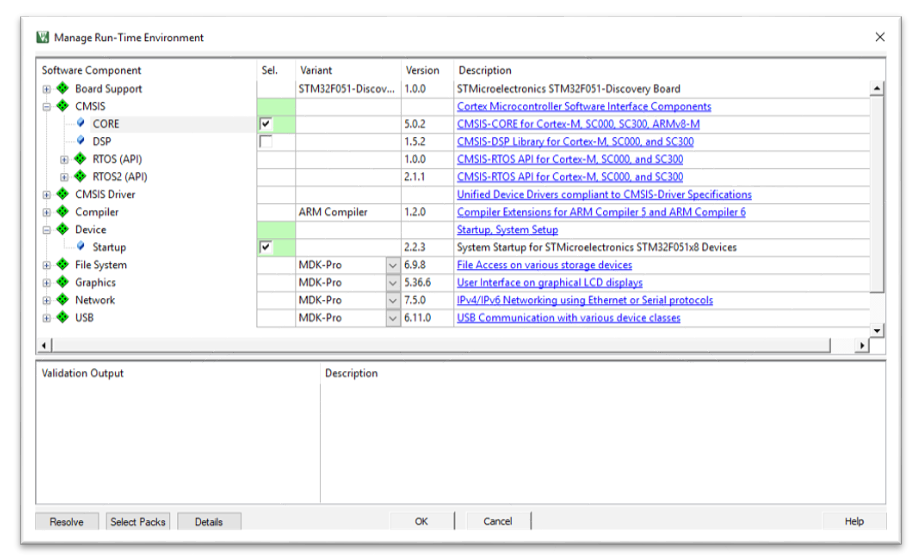The width and height of the screenshot is (914, 560).
Task: Open Graphics MDK-Pro variant dropdown
Action: point(393,283)
